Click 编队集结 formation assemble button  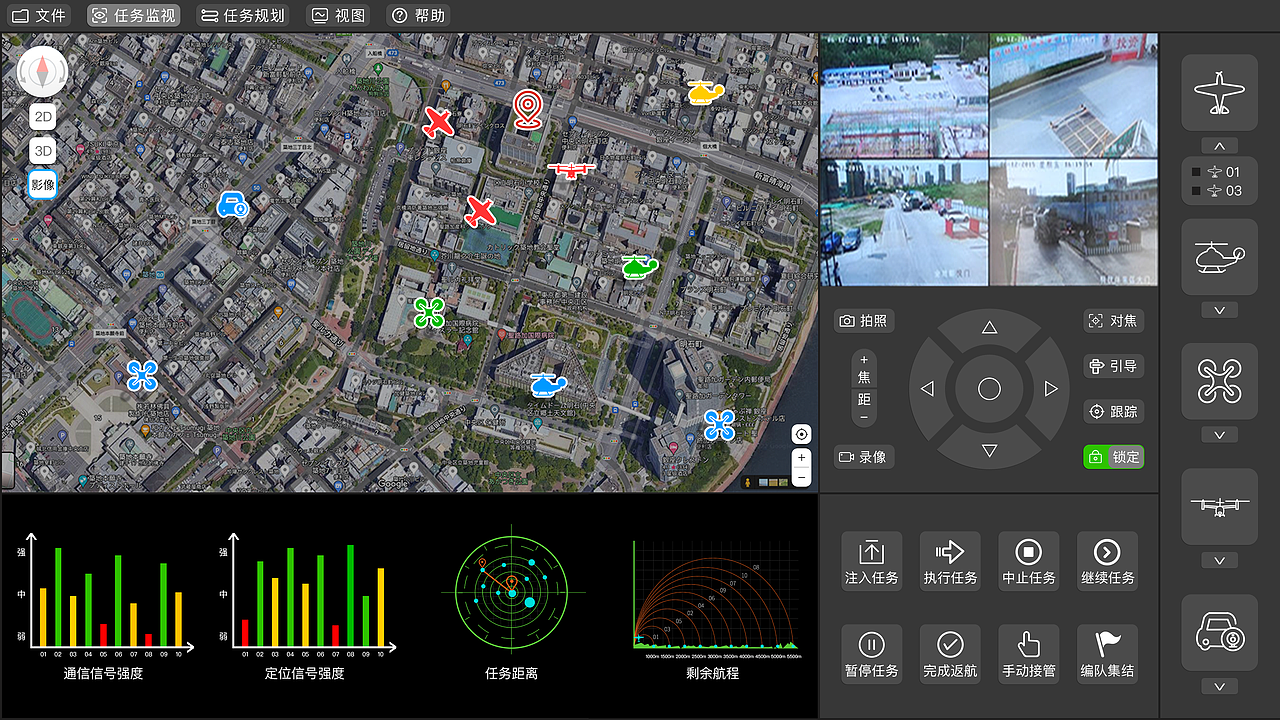click(1107, 654)
